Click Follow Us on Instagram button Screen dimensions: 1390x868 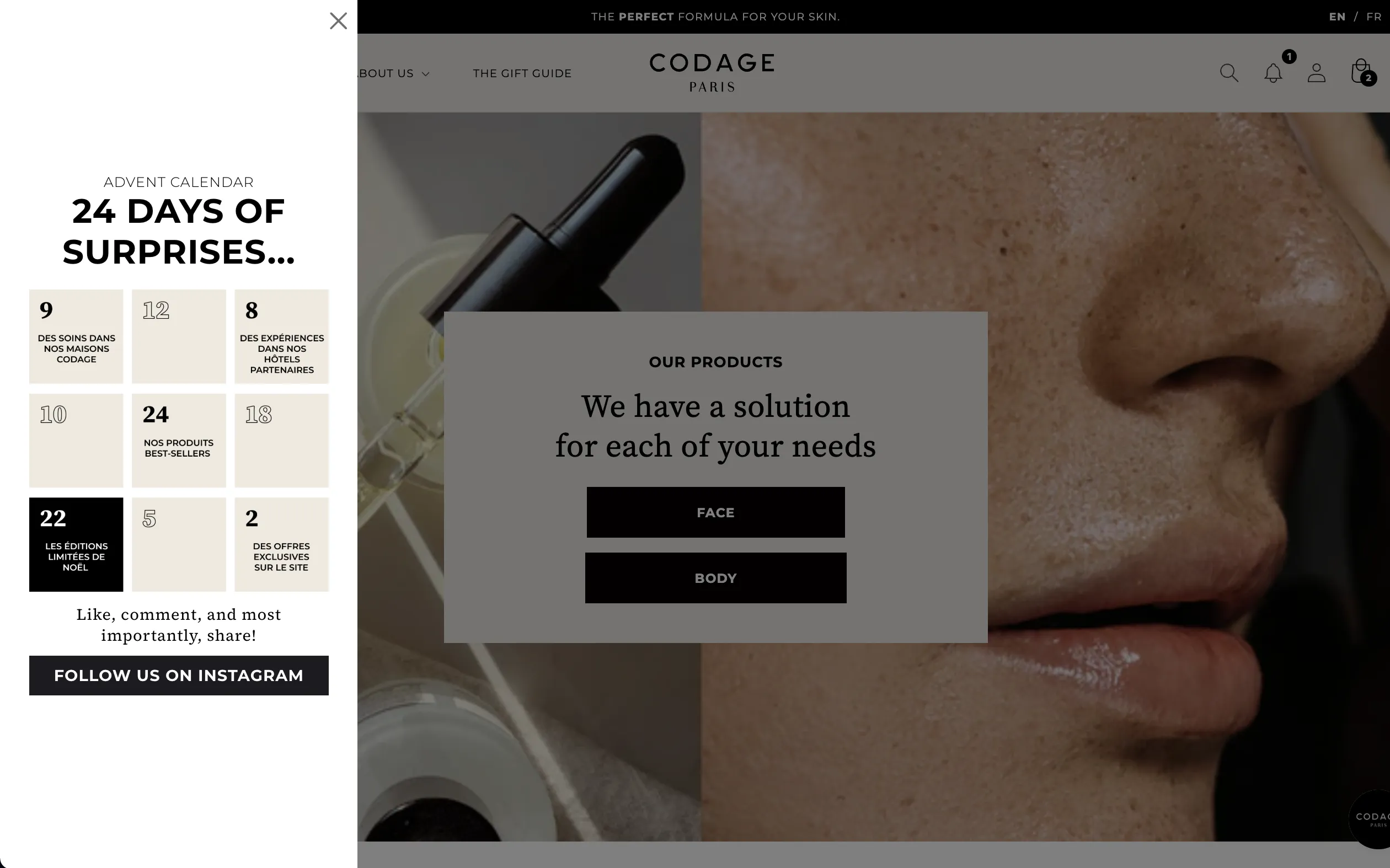point(179,675)
